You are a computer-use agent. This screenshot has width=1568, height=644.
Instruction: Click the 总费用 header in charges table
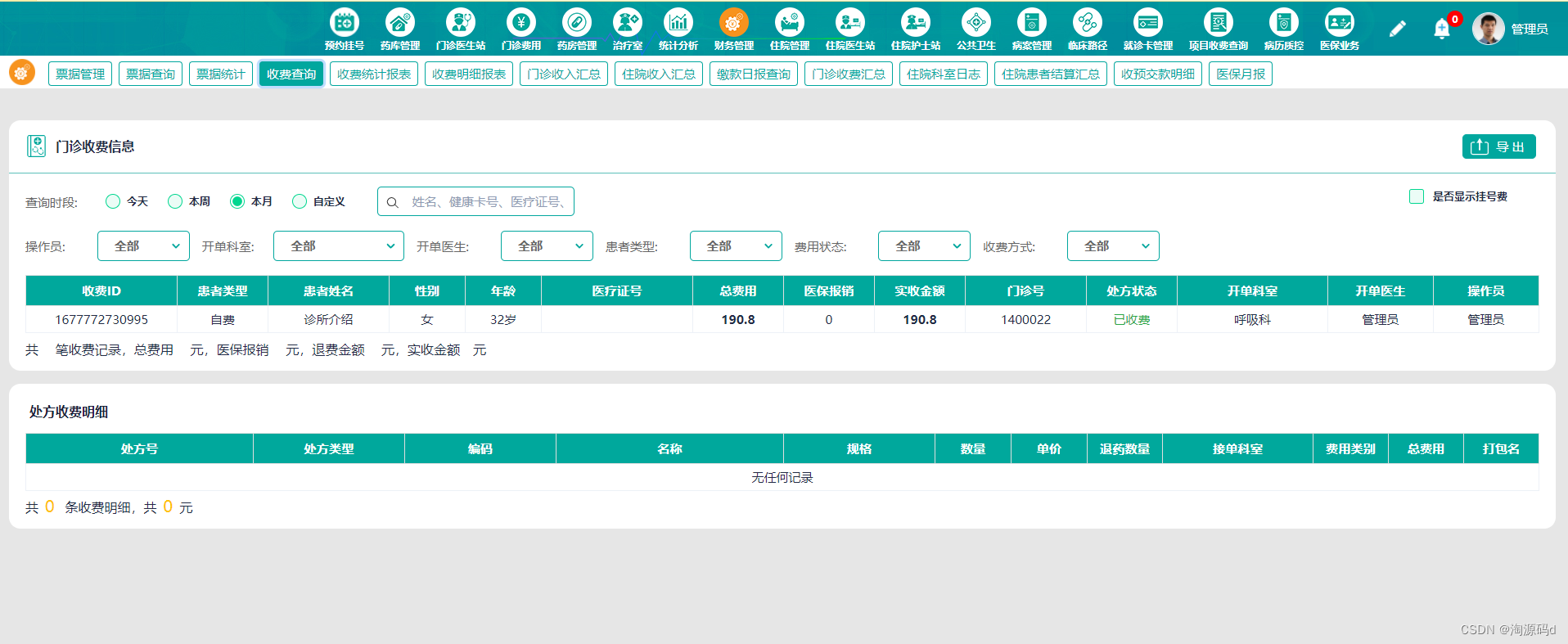click(x=738, y=290)
